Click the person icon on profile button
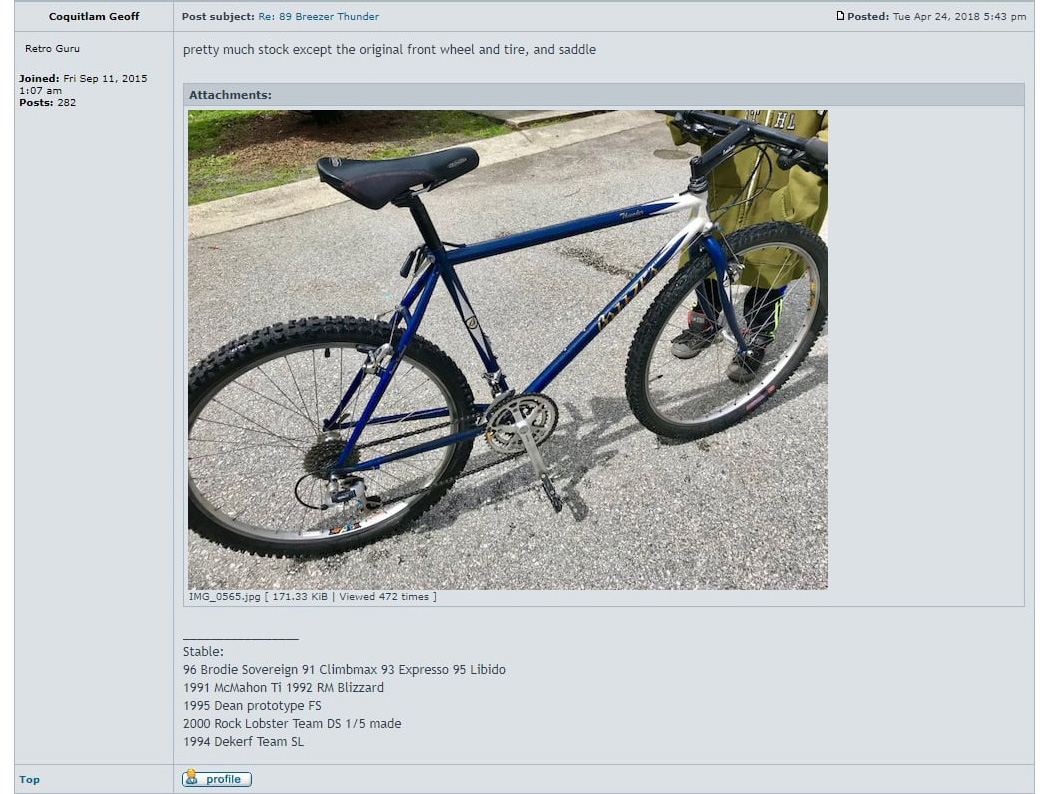This screenshot has height=794, width=1040. (x=192, y=777)
